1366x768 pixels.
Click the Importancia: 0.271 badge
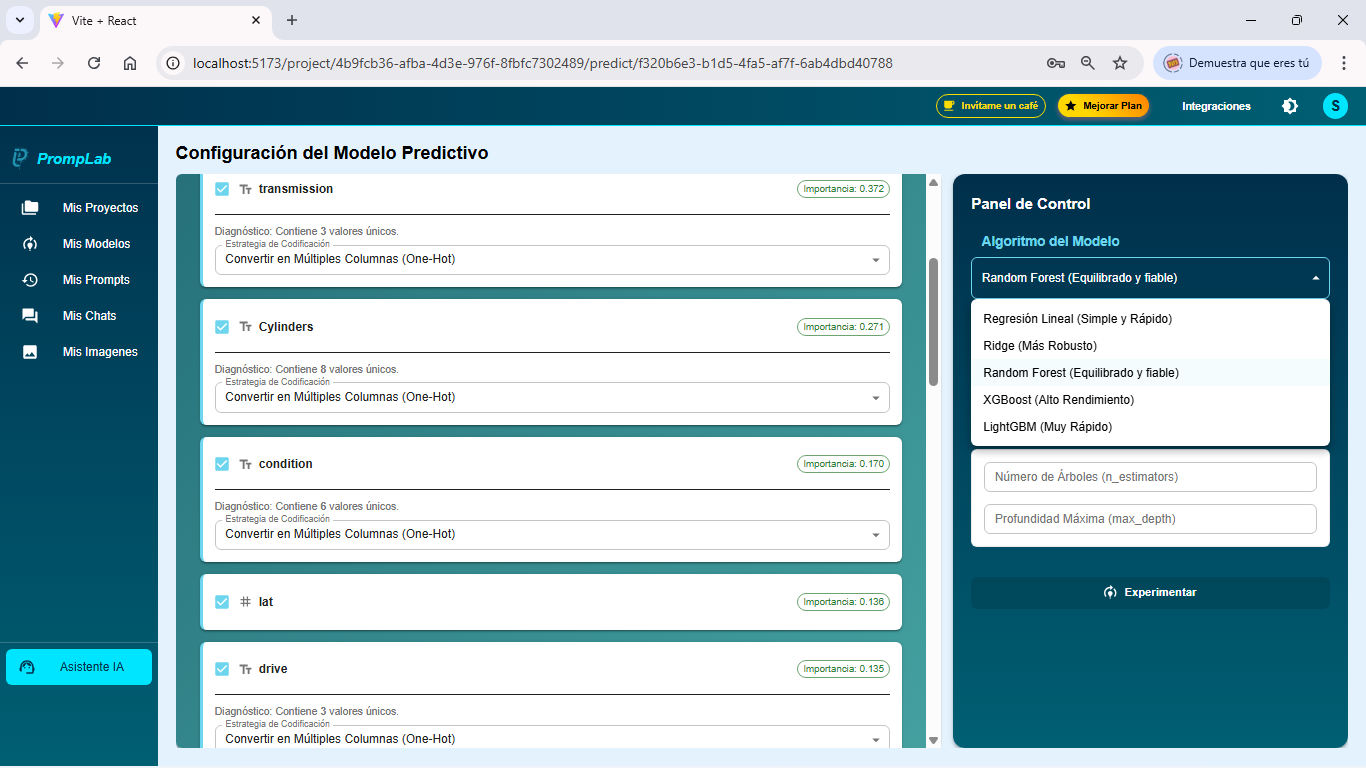843,327
